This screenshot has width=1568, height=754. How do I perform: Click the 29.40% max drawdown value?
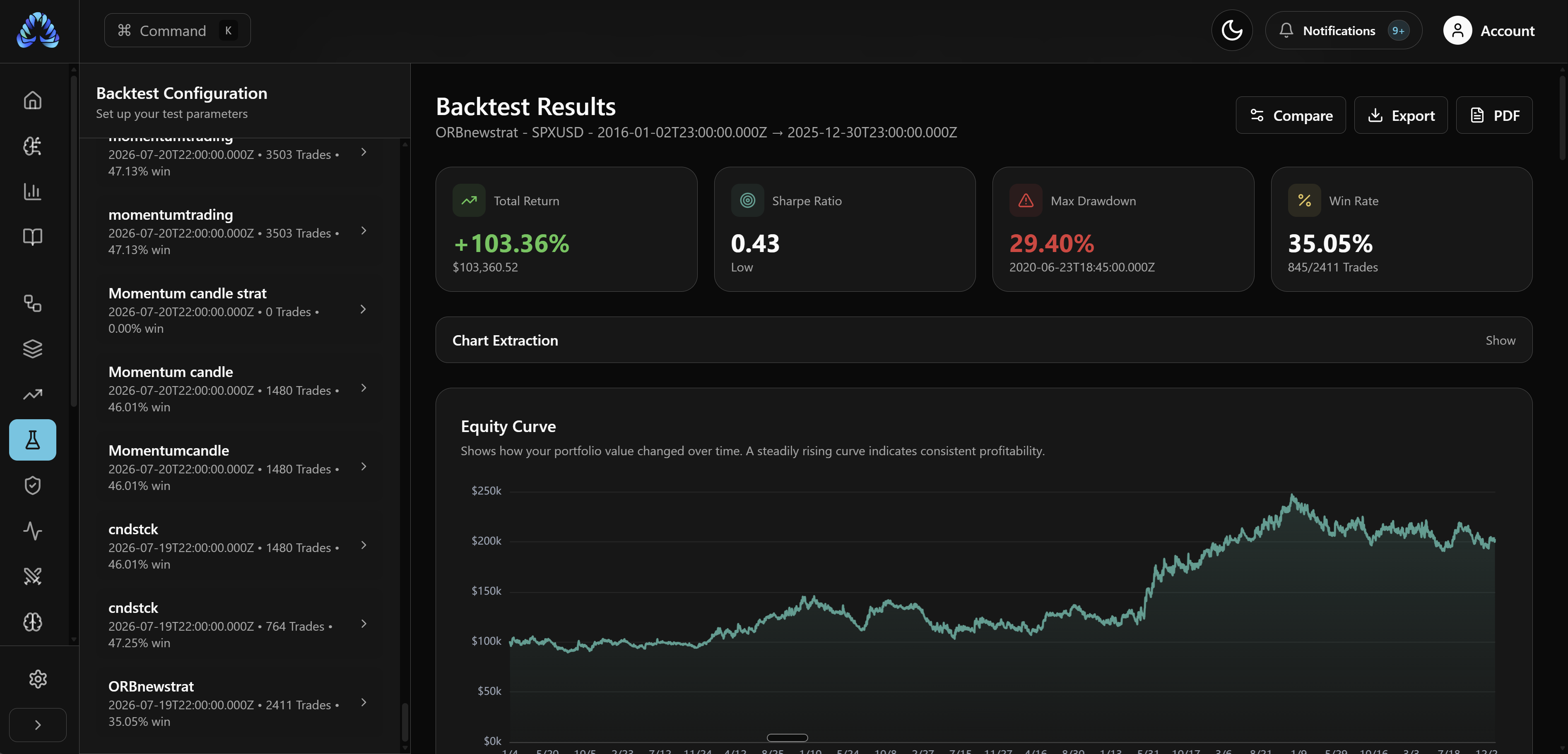coord(1051,243)
